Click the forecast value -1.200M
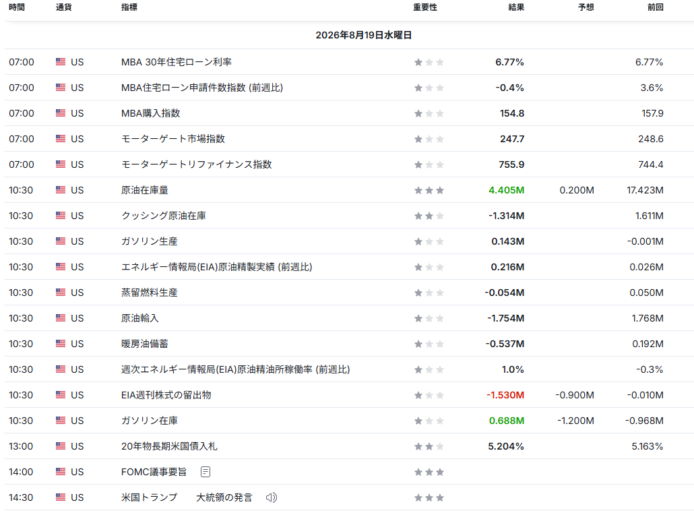Viewport: 694px width, 515px height. (575, 421)
